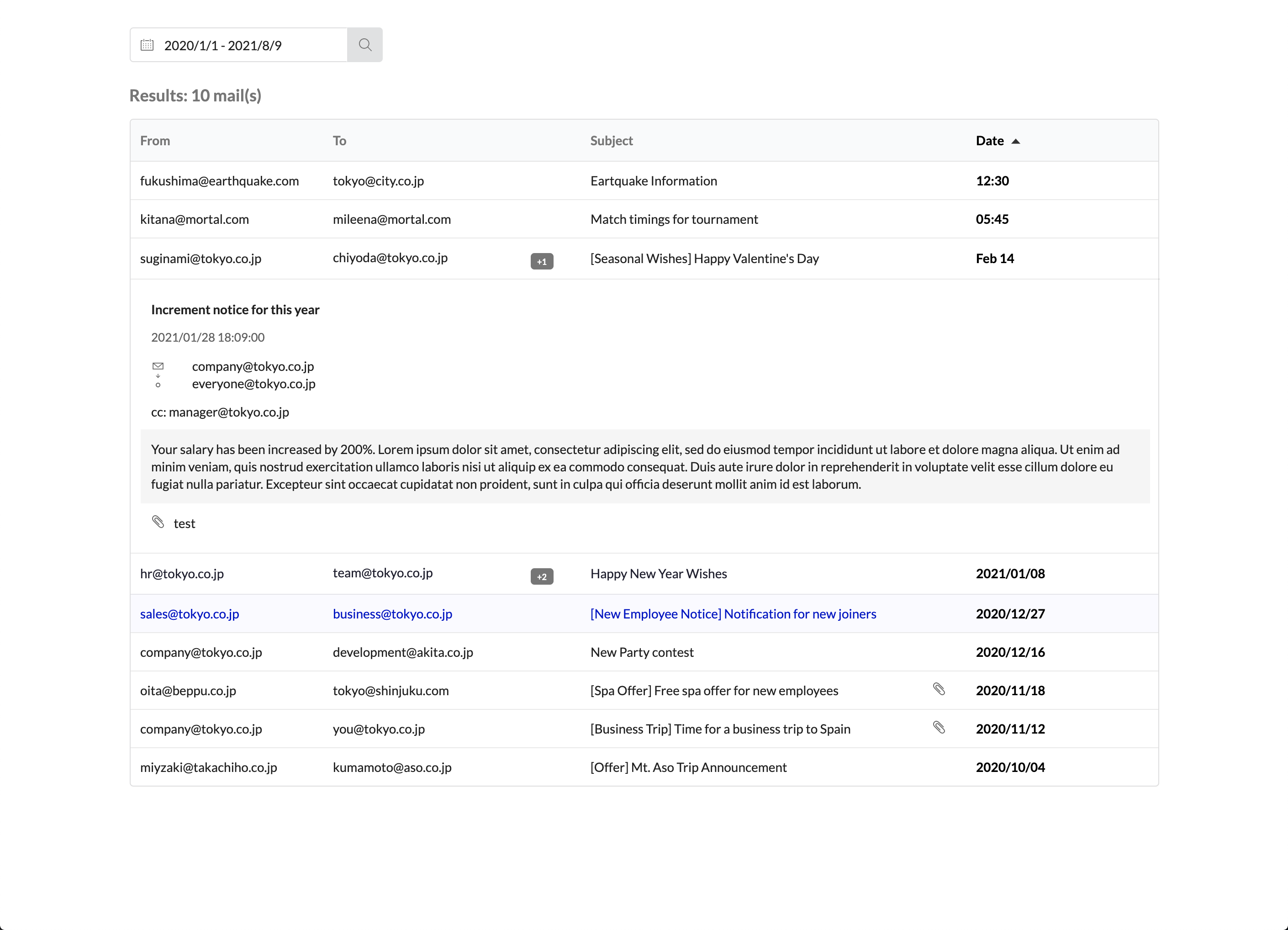Select sender oita@beppu.co.jp
Image resolution: width=1288 pixels, height=930 pixels.
pyautogui.click(x=188, y=691)
